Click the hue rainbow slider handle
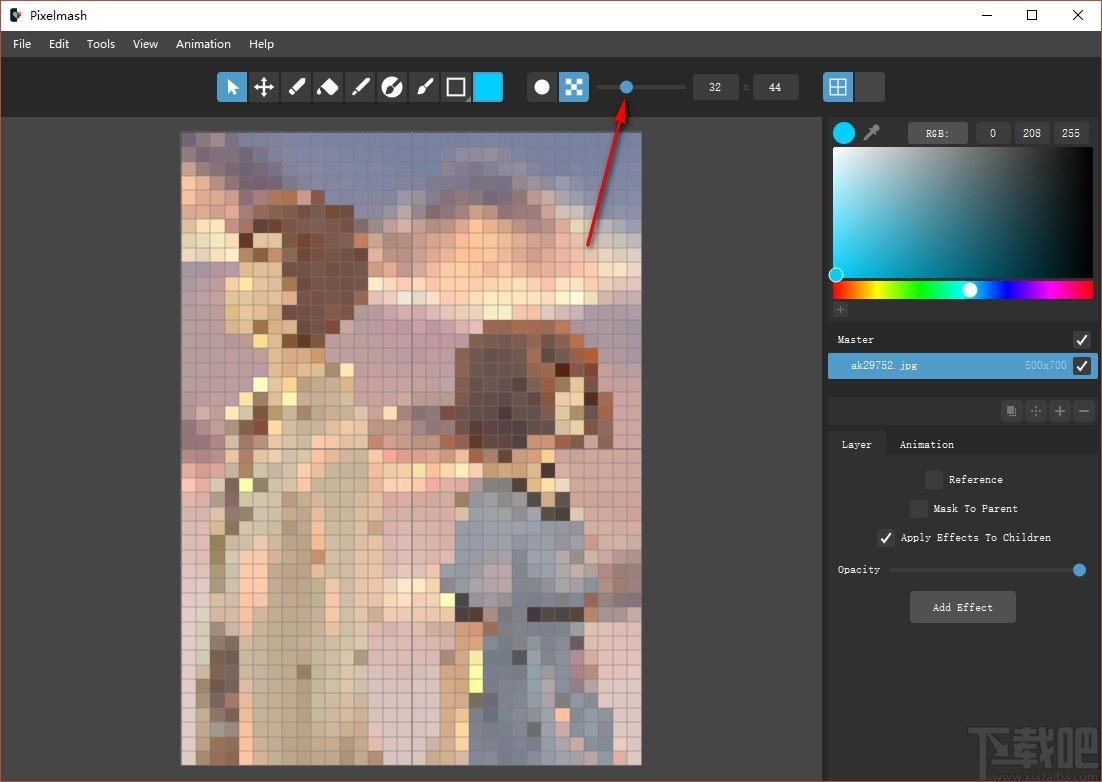 pos(970,289)
